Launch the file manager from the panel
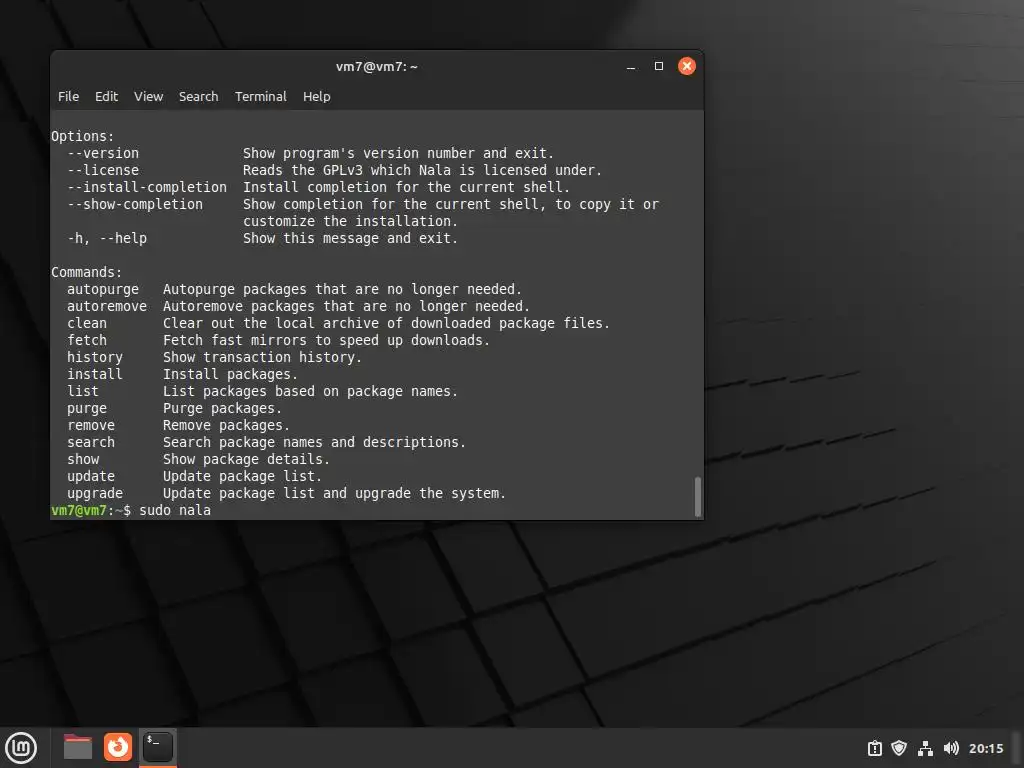This screenshot has height=768, width=1024. (x=78, y=747)
